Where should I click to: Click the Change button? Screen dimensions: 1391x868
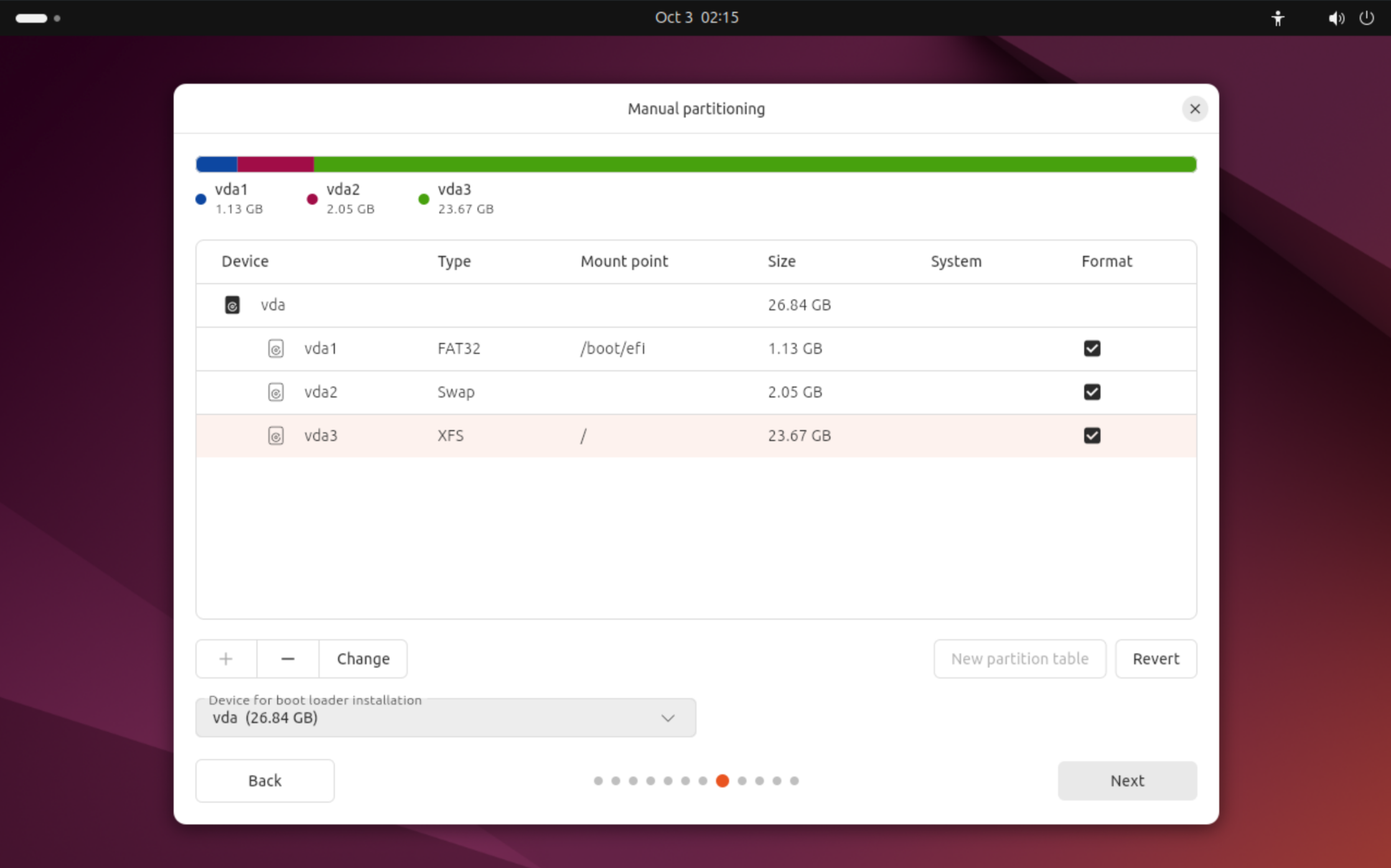point(363,658)
